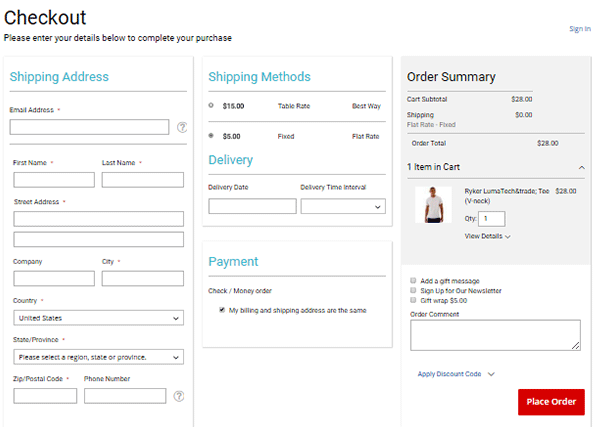
Task: Click the help icon beside Email Address
Action: [182, 127]
